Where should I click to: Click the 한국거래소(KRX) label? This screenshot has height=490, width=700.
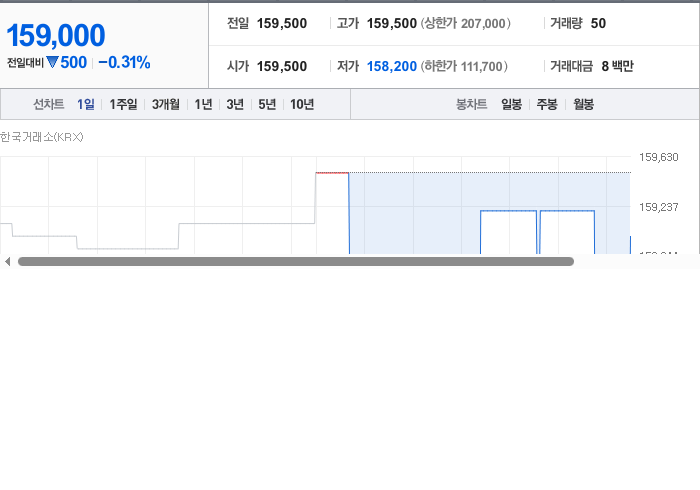point(42,137)
